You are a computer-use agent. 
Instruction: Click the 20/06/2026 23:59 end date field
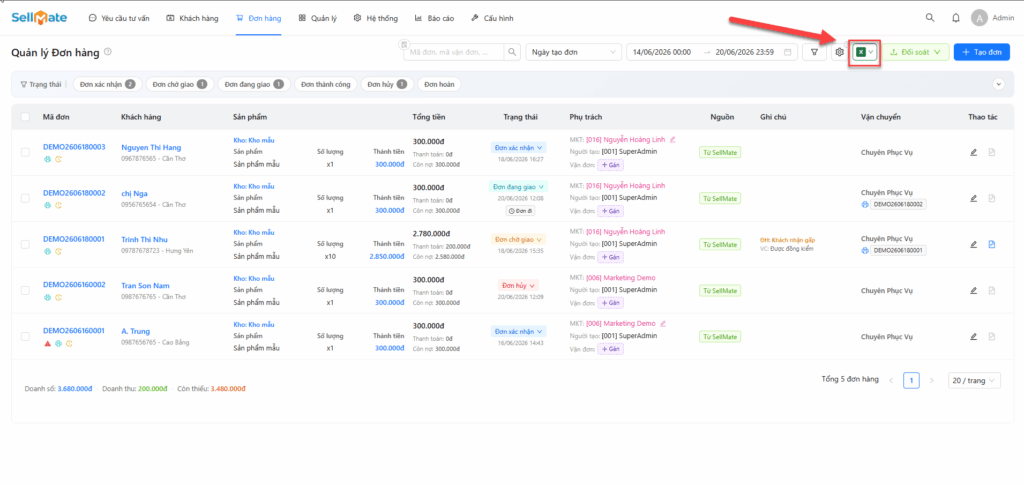pyautogui.click(x=745, y=52)
